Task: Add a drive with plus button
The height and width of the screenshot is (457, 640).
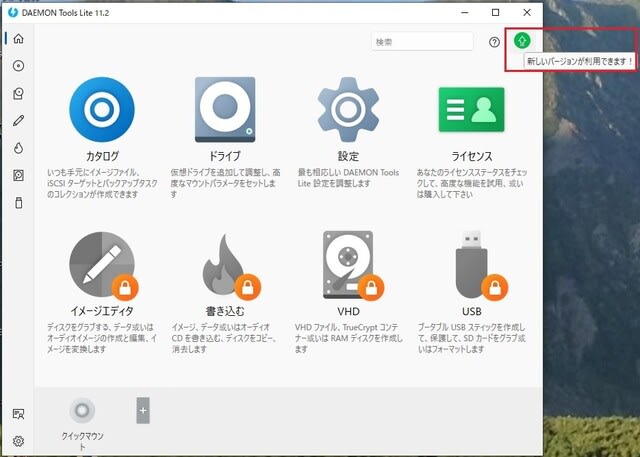Action: click(x=143, y=410)
